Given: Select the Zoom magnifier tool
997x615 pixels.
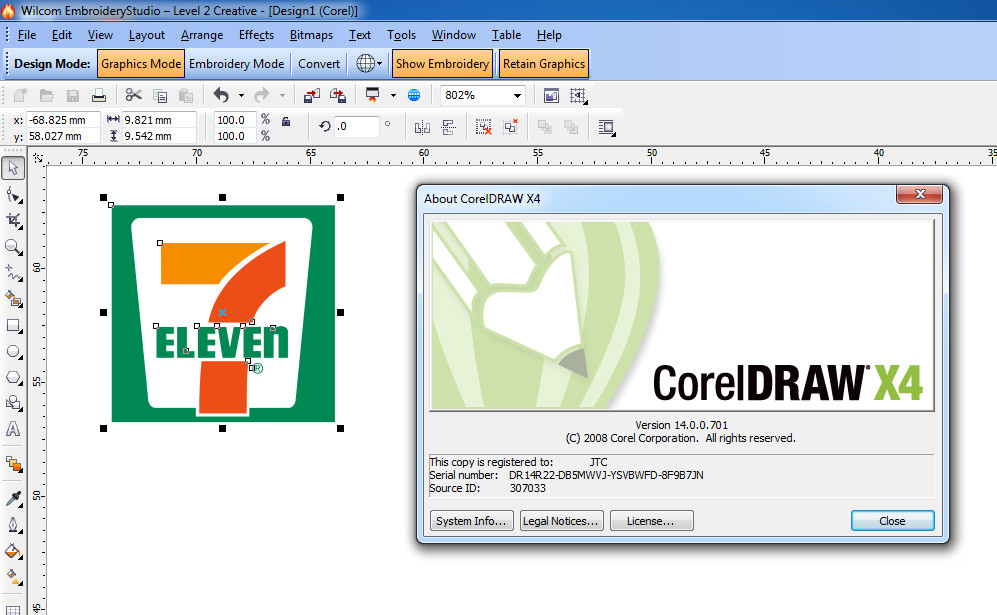Looking at the screenshot, I should (x=13, y=247).
